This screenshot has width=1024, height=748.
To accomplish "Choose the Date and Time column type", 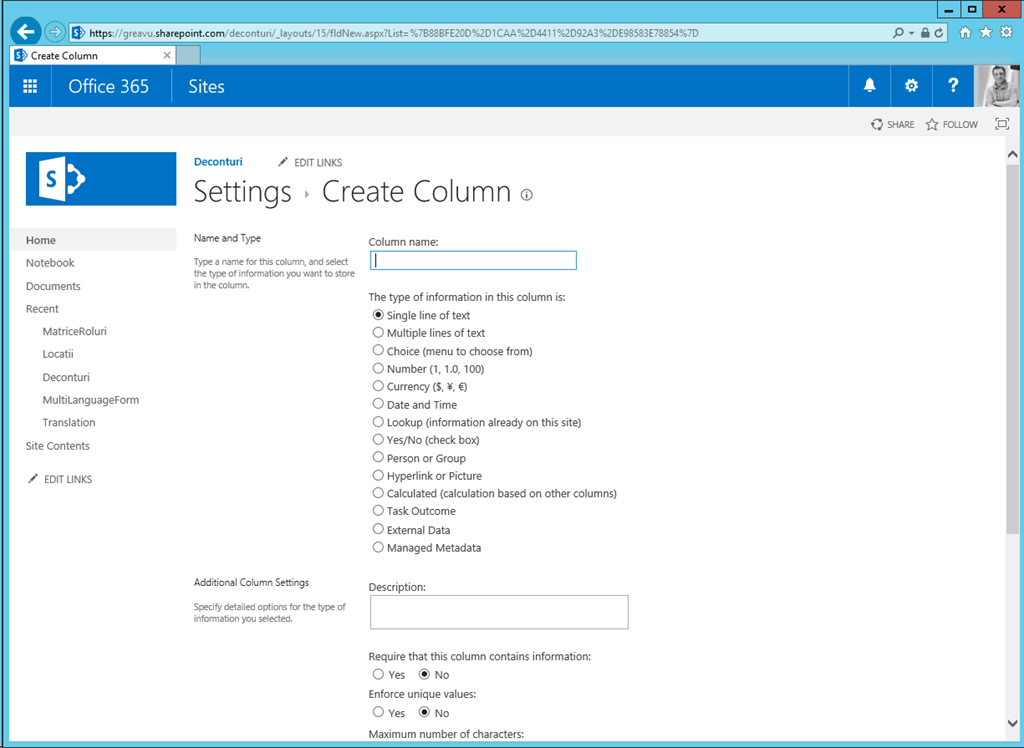I will [x=378, y=405].
